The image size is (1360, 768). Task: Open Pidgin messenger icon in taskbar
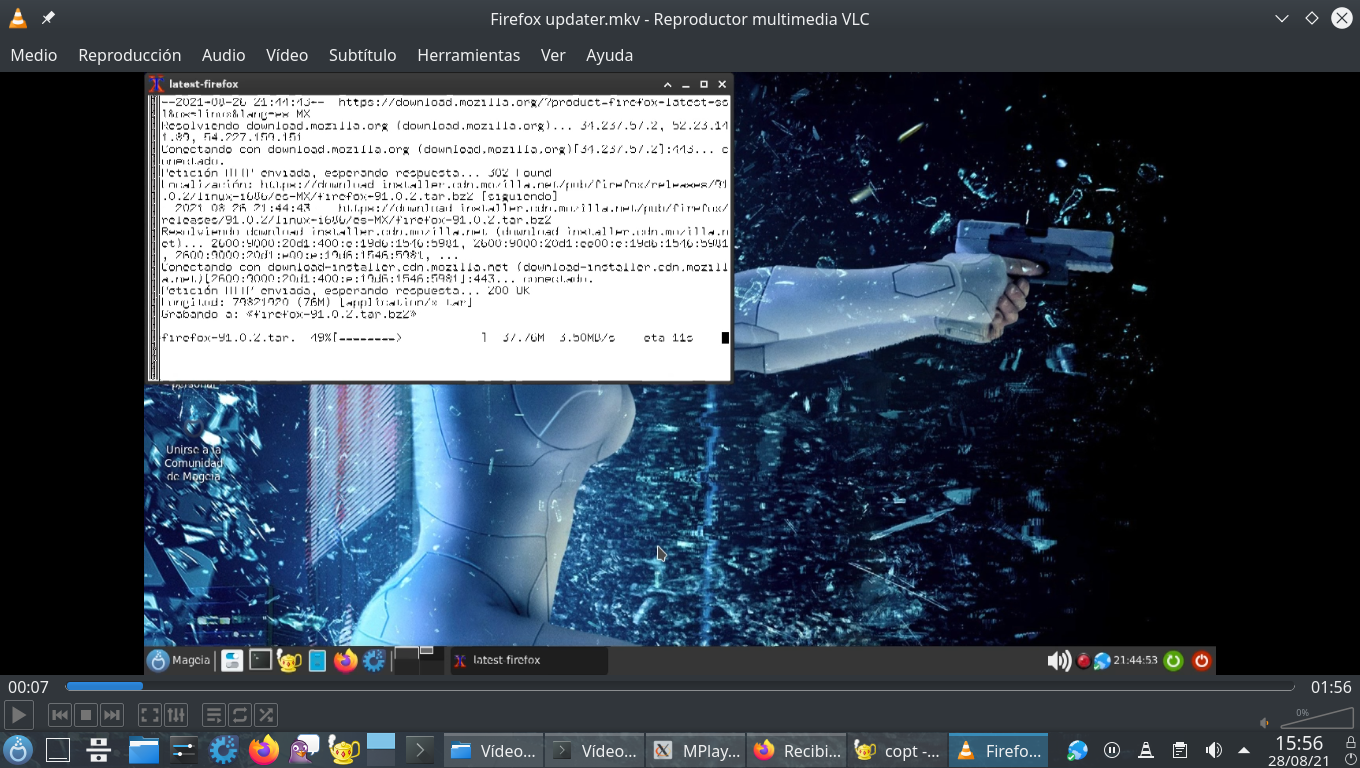[x=303, y=749]
